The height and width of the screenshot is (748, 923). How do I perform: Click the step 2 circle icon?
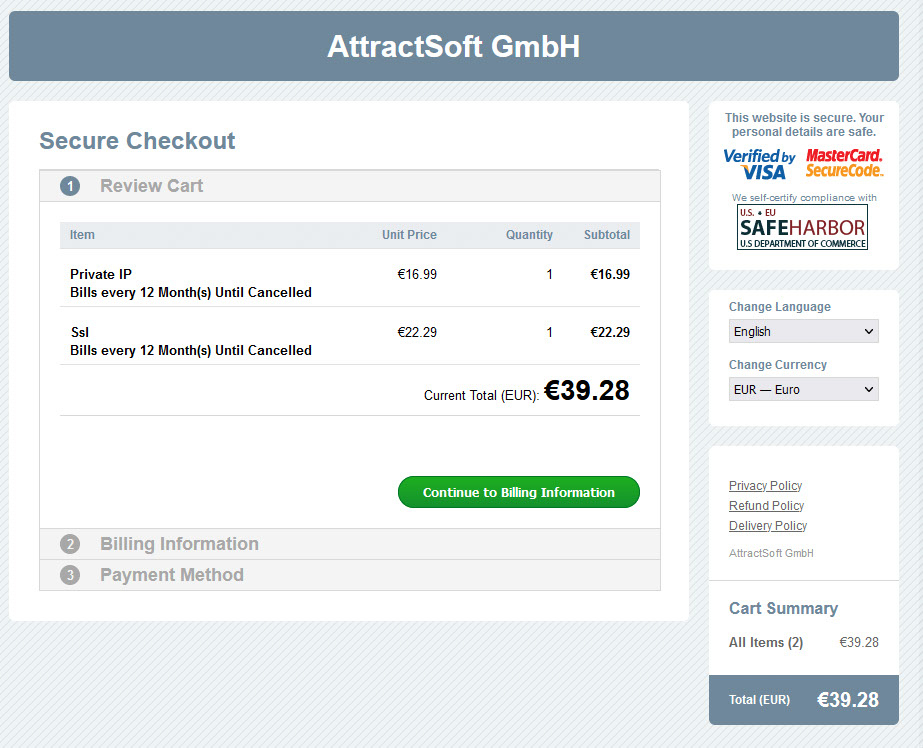68,544
